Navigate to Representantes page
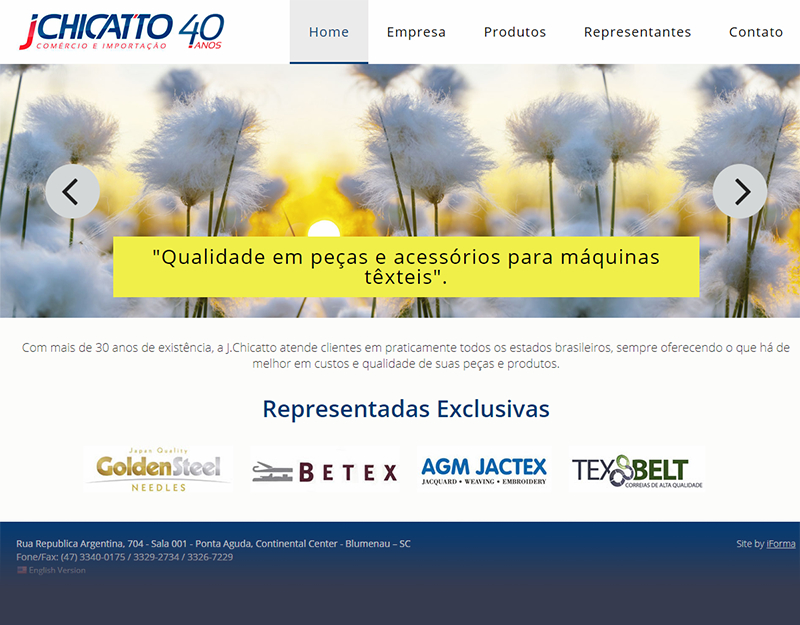The height and width of the screenshot is (625, 800). (637, 32)
